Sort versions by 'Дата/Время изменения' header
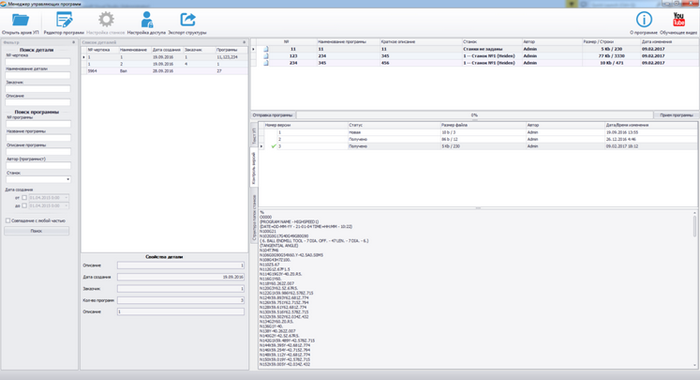The image size is (700, 380). [650, 125]
